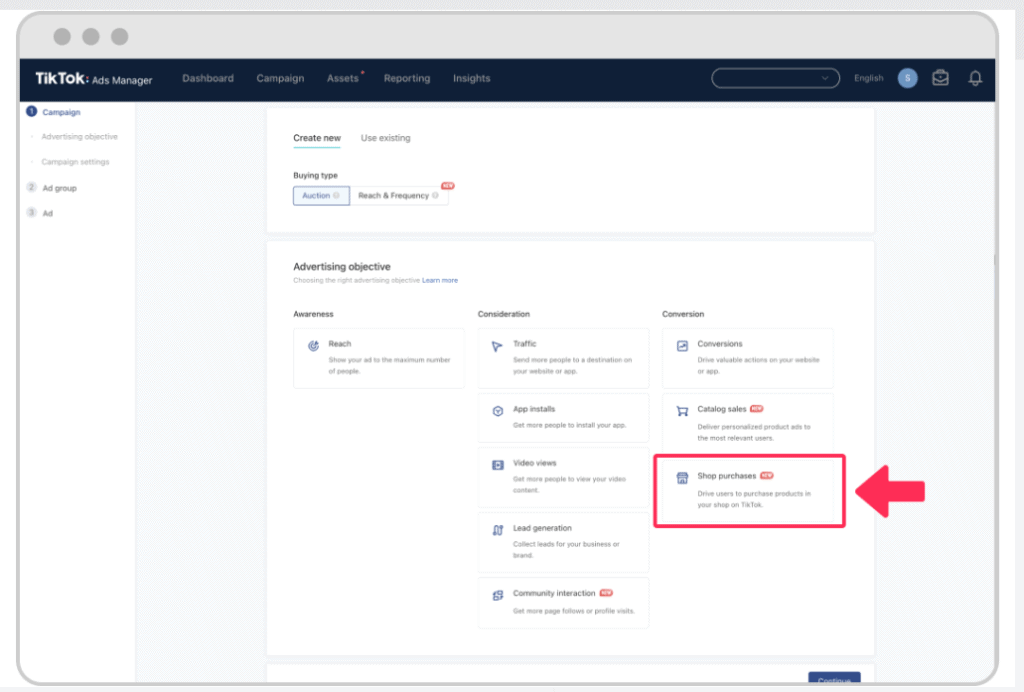Image resolution: width=1024 pixels, height=692 pixels.
Task: Select the Conversions objective card
Action: (748, 358)
